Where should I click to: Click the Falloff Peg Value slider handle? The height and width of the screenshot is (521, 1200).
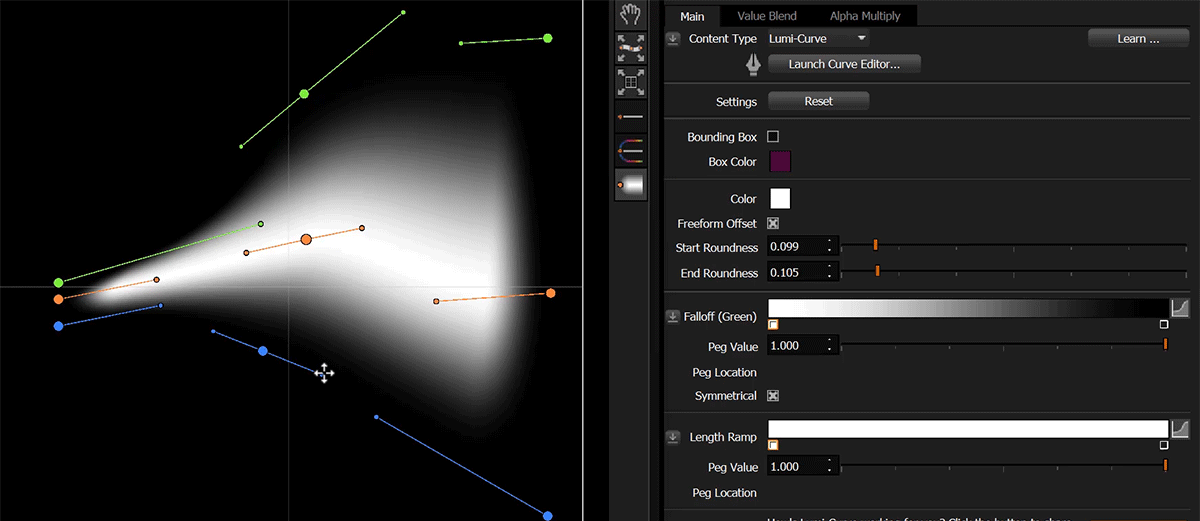[x=1165, y=345]
